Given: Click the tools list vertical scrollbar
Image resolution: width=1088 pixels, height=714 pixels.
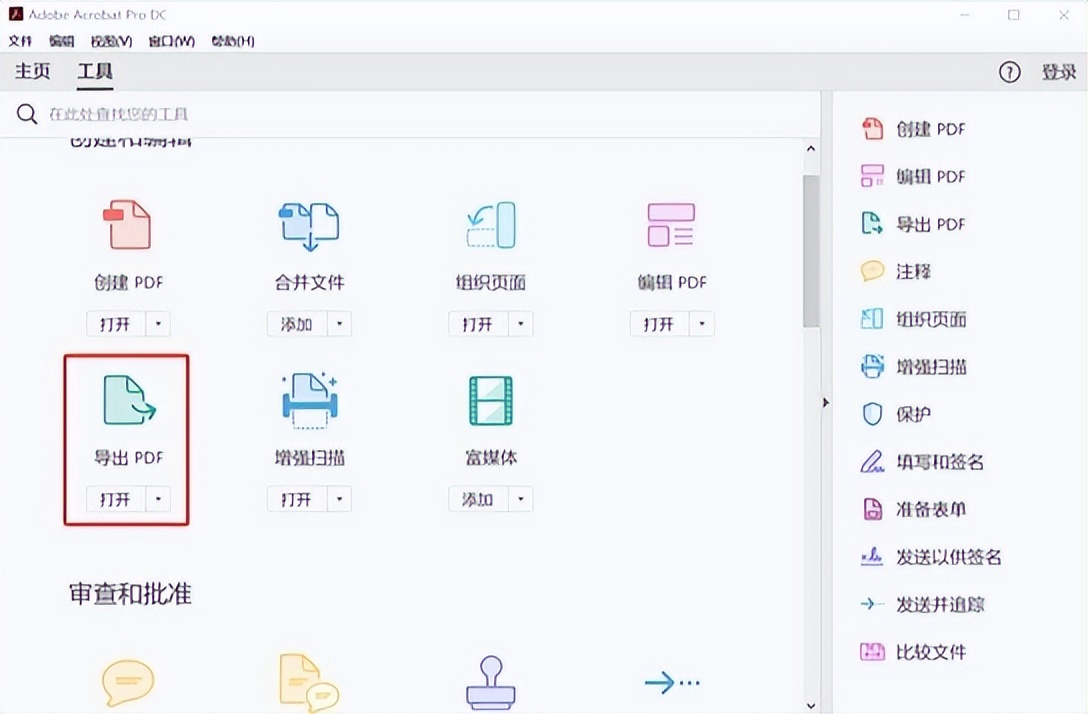Looking at the screenshot, I should (810, 250).
